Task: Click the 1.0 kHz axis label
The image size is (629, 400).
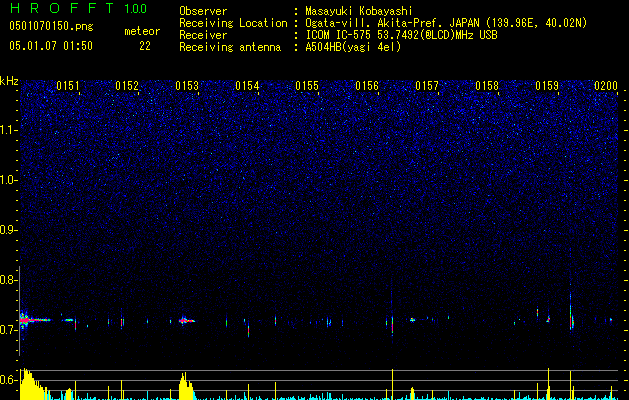Action: coord(7,180)
